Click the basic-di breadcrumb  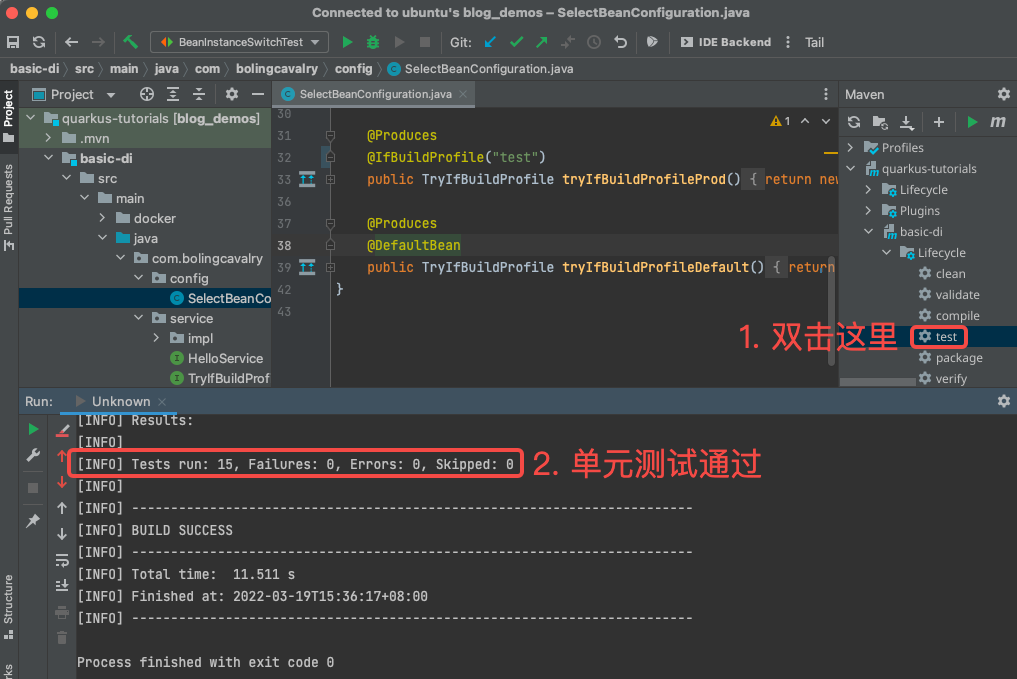pos(34,69)
